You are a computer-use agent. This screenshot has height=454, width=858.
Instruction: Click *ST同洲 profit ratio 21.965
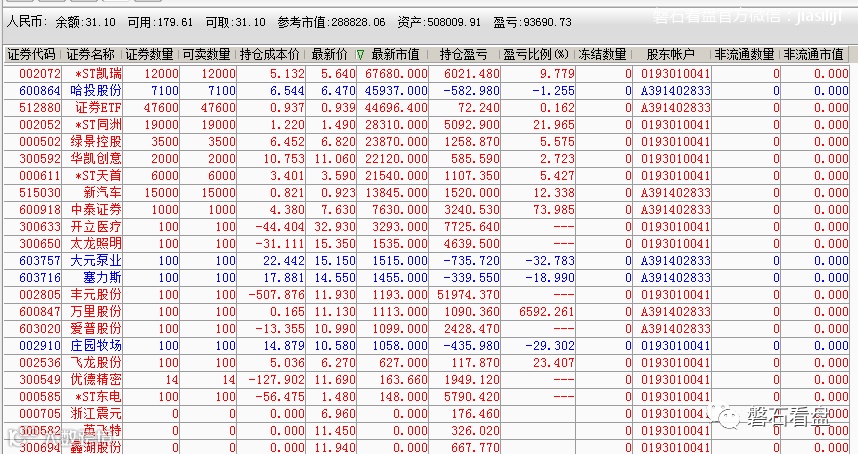[x=554, y=124]
